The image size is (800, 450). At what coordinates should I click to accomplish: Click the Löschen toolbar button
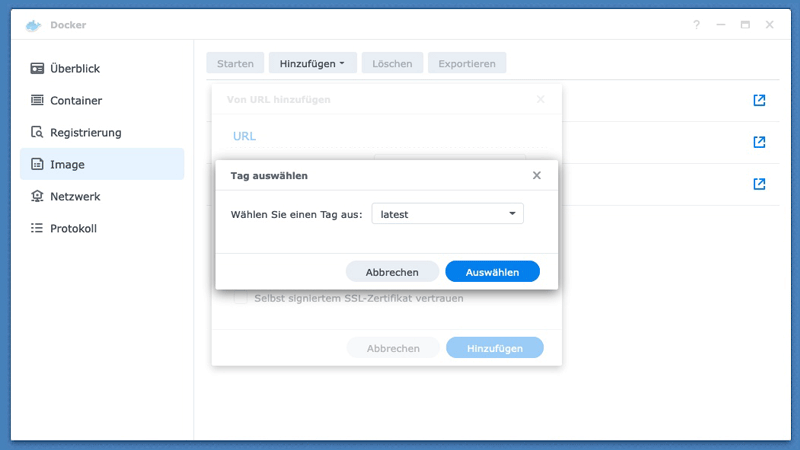tap(392, 63)
